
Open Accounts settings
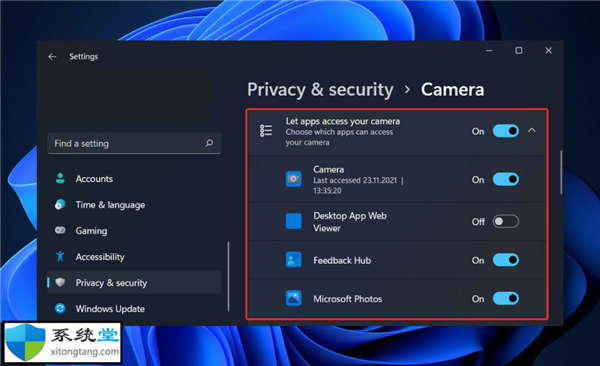(134, 179)
